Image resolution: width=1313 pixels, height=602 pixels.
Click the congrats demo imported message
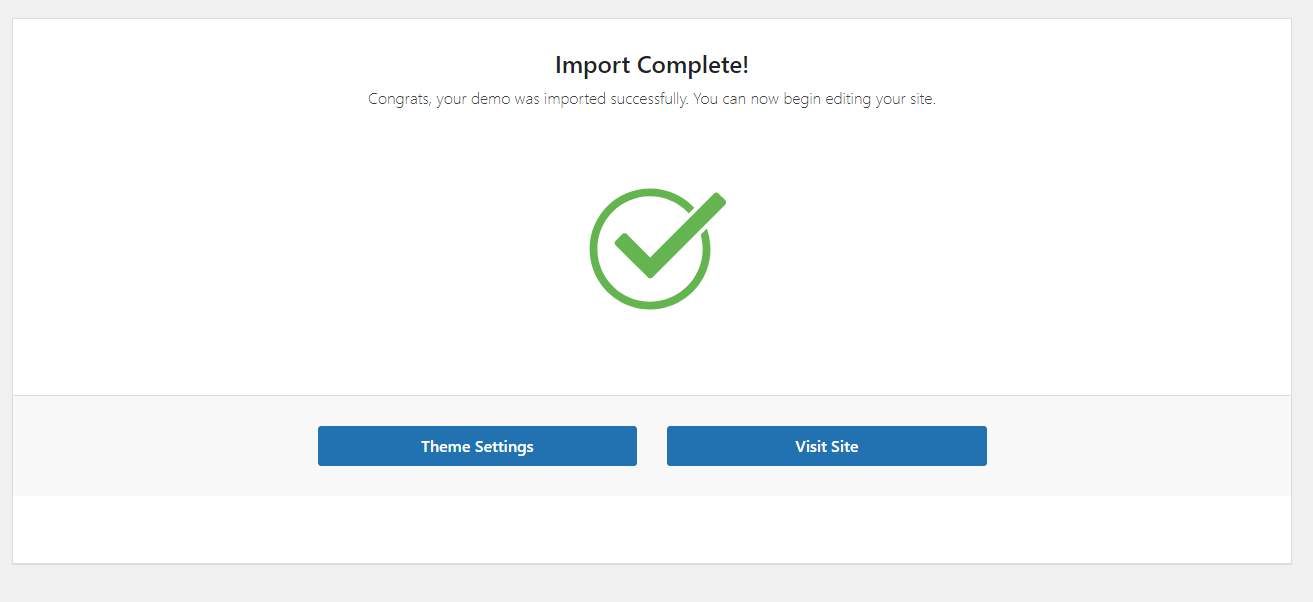pos(651,100)
